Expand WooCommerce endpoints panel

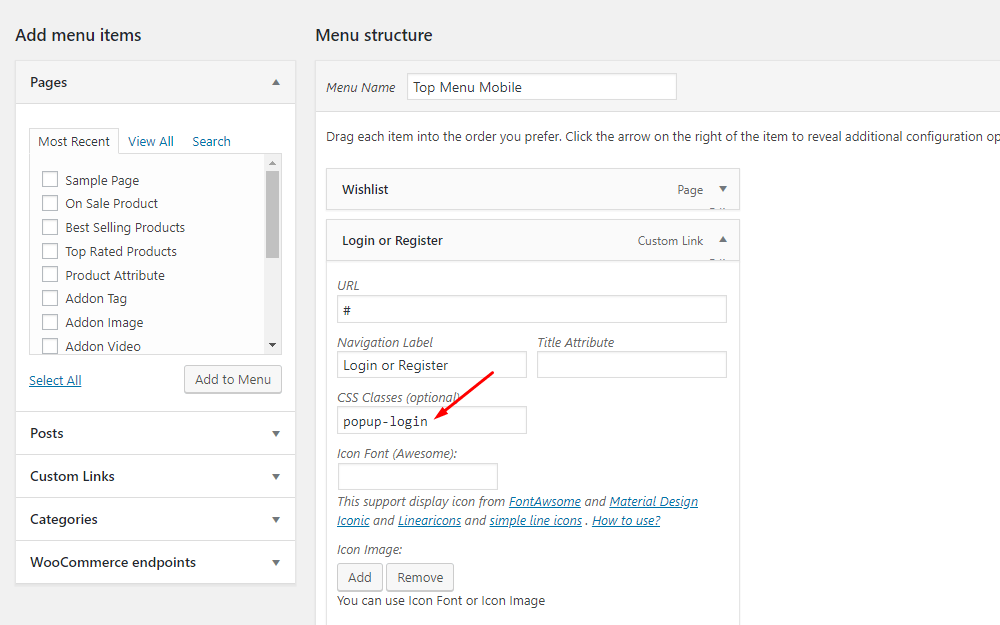[x=276, y=562]
